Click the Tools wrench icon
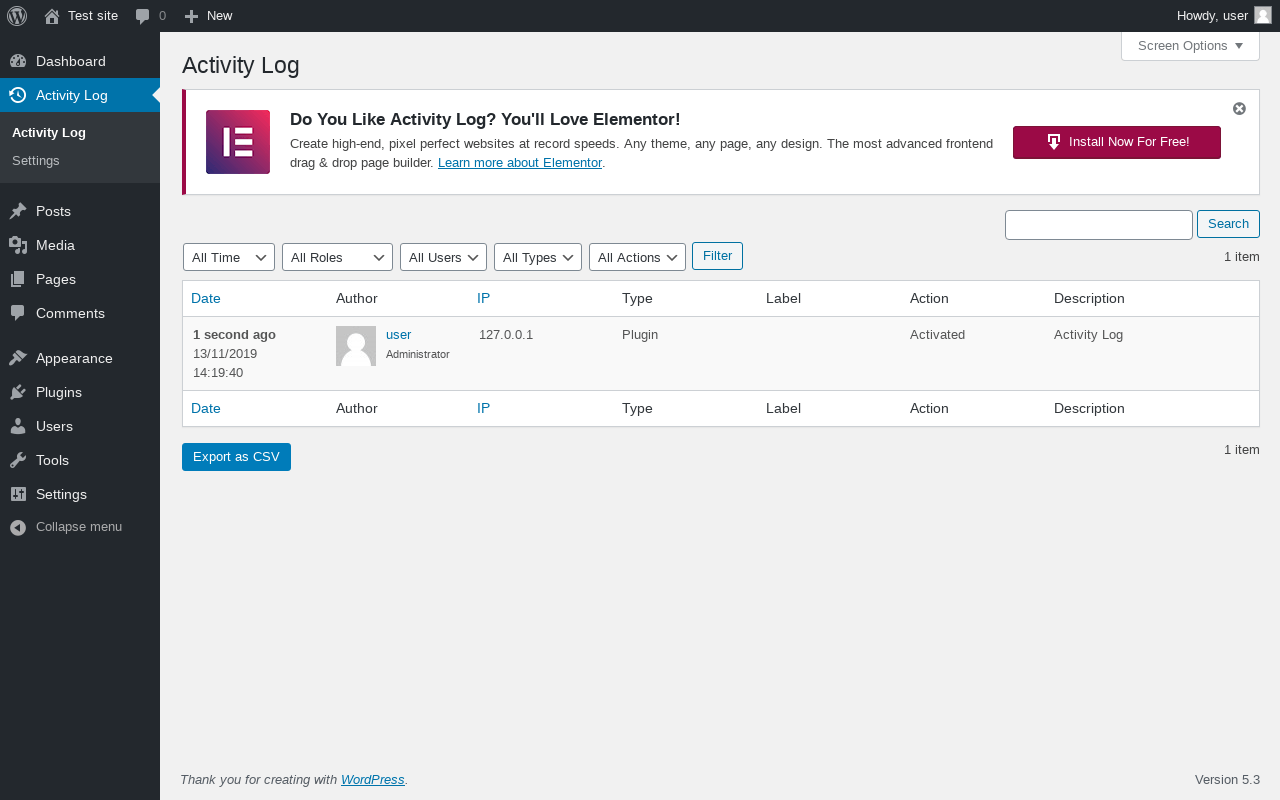This screenshot has width=1280, height=800. click(x=18, y=460)
